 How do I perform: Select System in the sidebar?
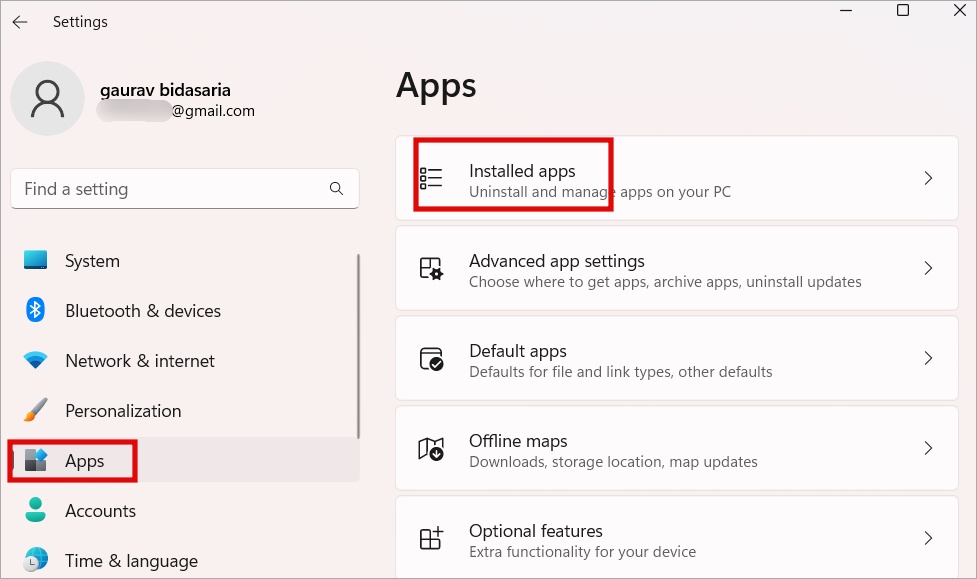click(x=92, y=261)
